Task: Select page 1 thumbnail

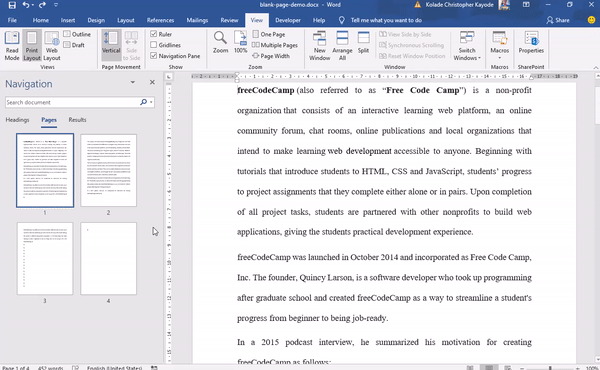Action: 45,170
